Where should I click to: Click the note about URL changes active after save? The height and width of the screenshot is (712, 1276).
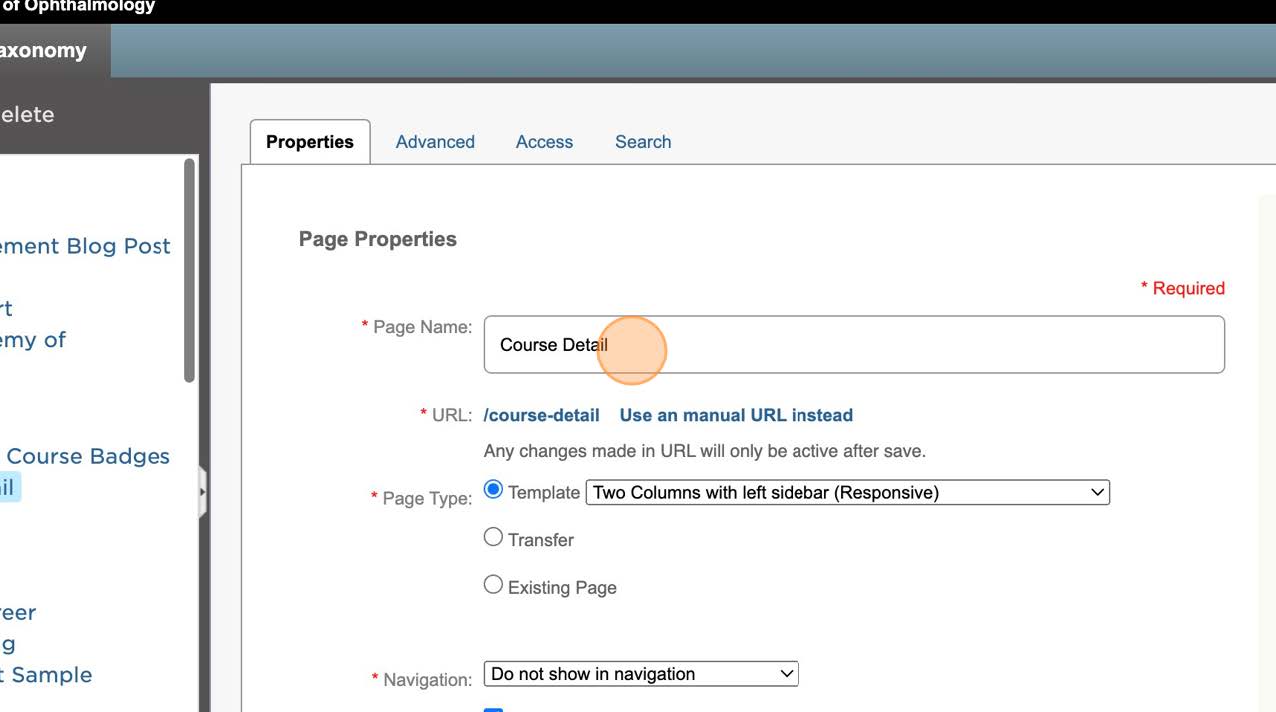click(705, 451)
